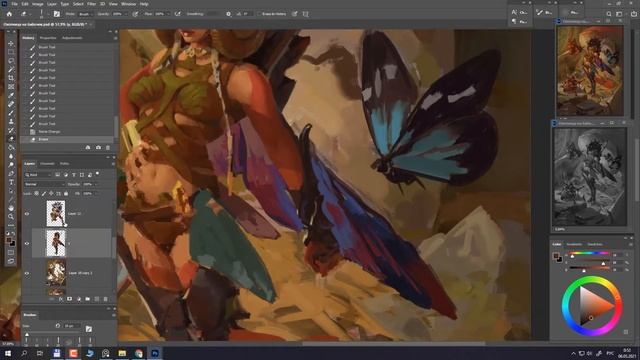Select the Eyedropper tool
The image size is (640, 360).
coord(11,96)
